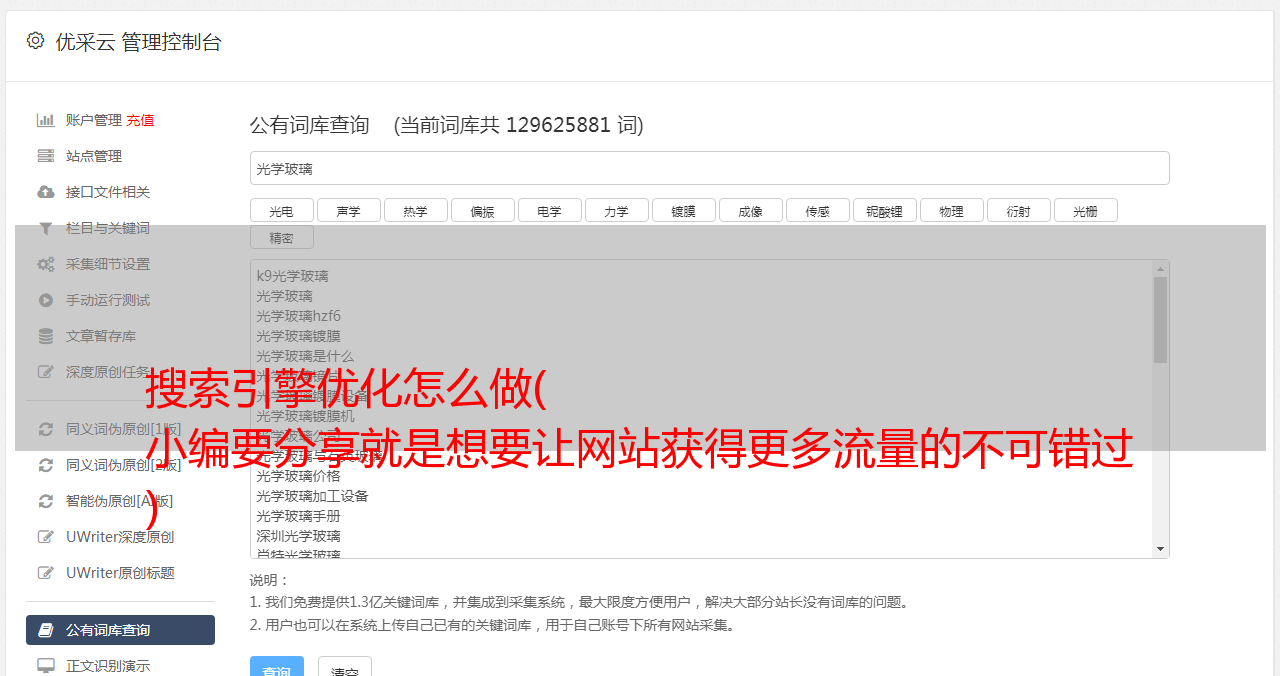This screenshot has height=676, width=1280.
Task: Click the keyword search field containing 光学玻璃
Action: coord(710,168)
